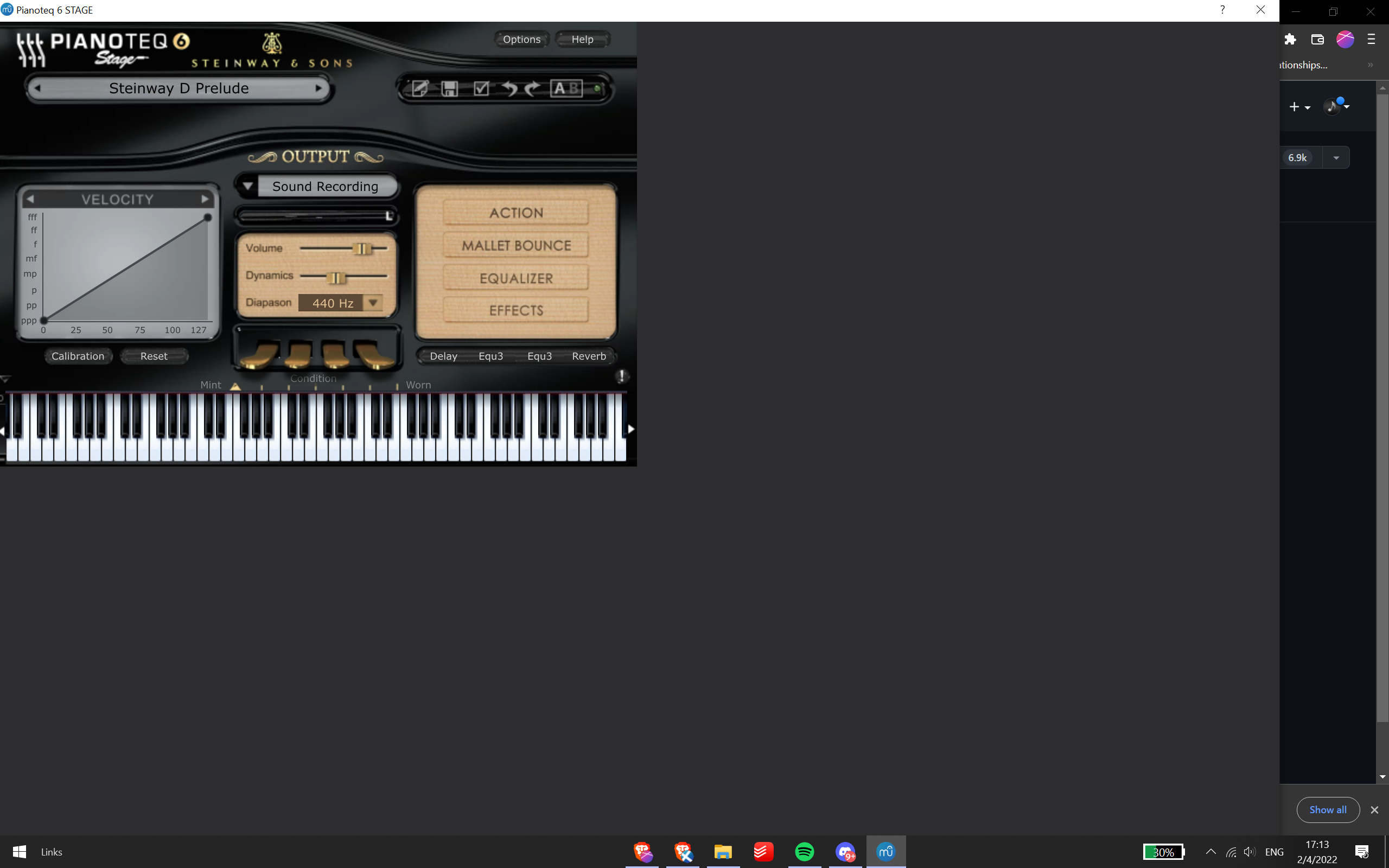Viewport: 1389px width, 868px height.
Task: Open the Diapason 440 Hz dropdown
Action: tap(373, 302)
